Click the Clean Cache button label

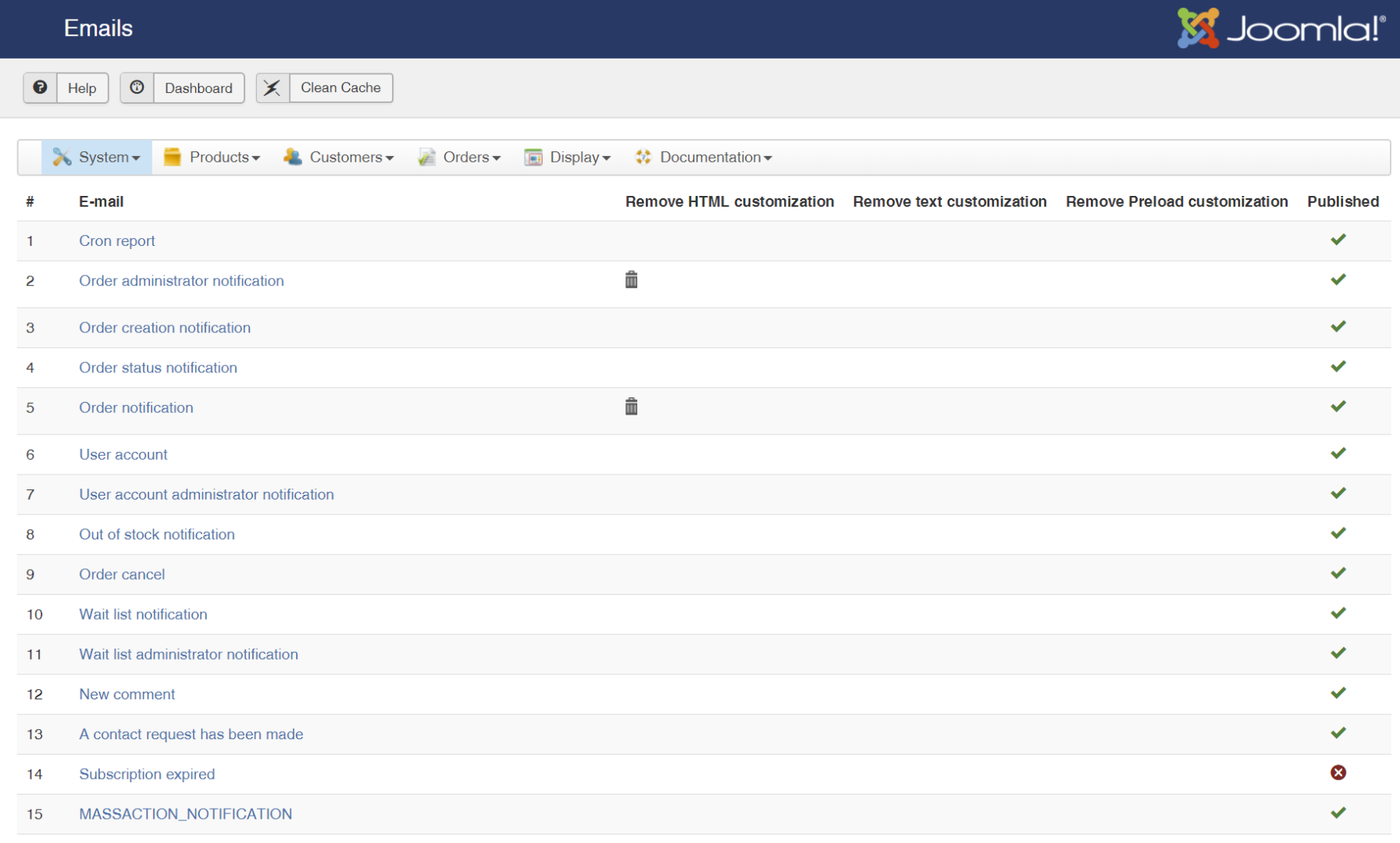[340, 88]
